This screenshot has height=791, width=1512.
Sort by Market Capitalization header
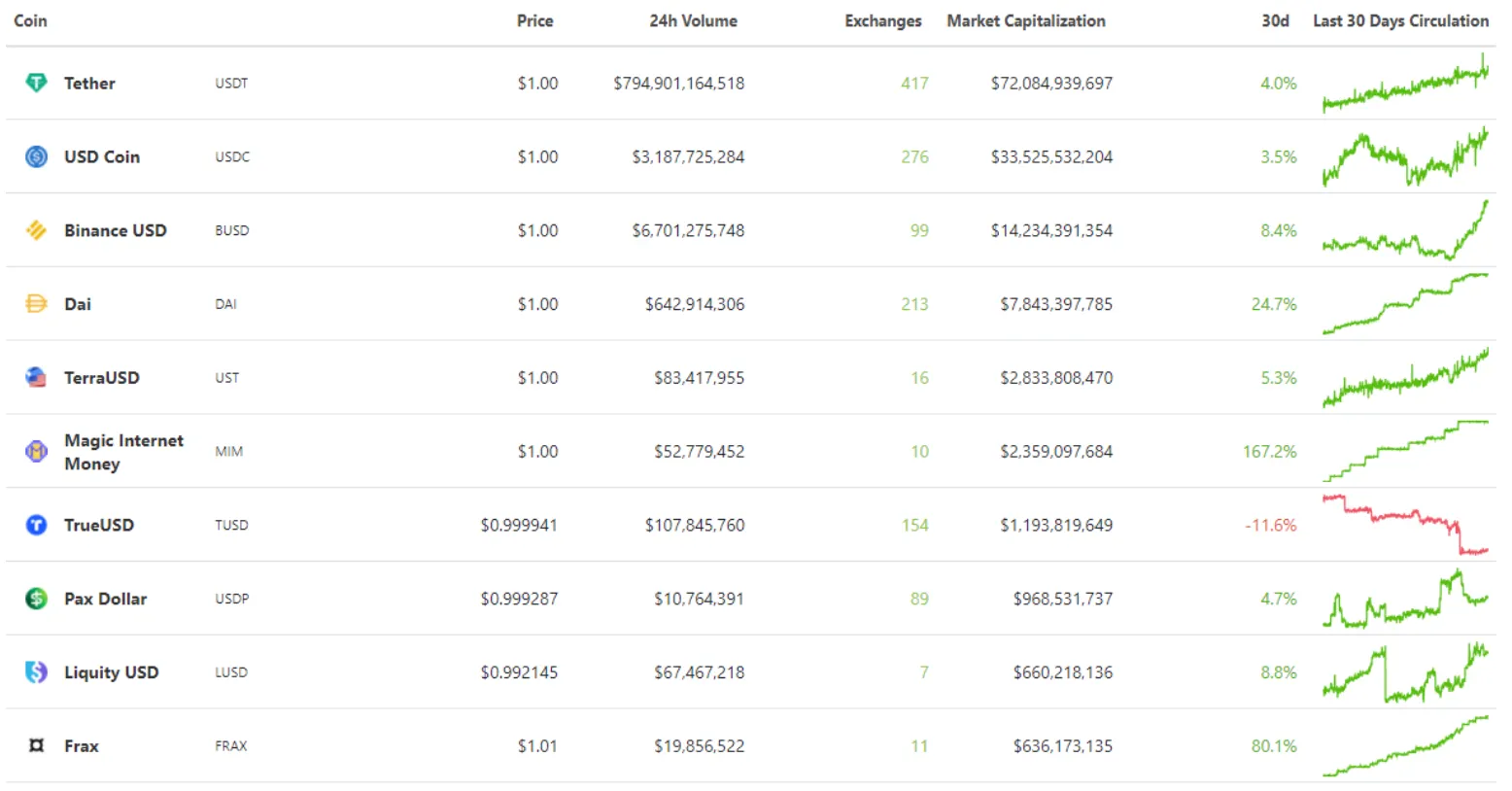(1026, 20)
